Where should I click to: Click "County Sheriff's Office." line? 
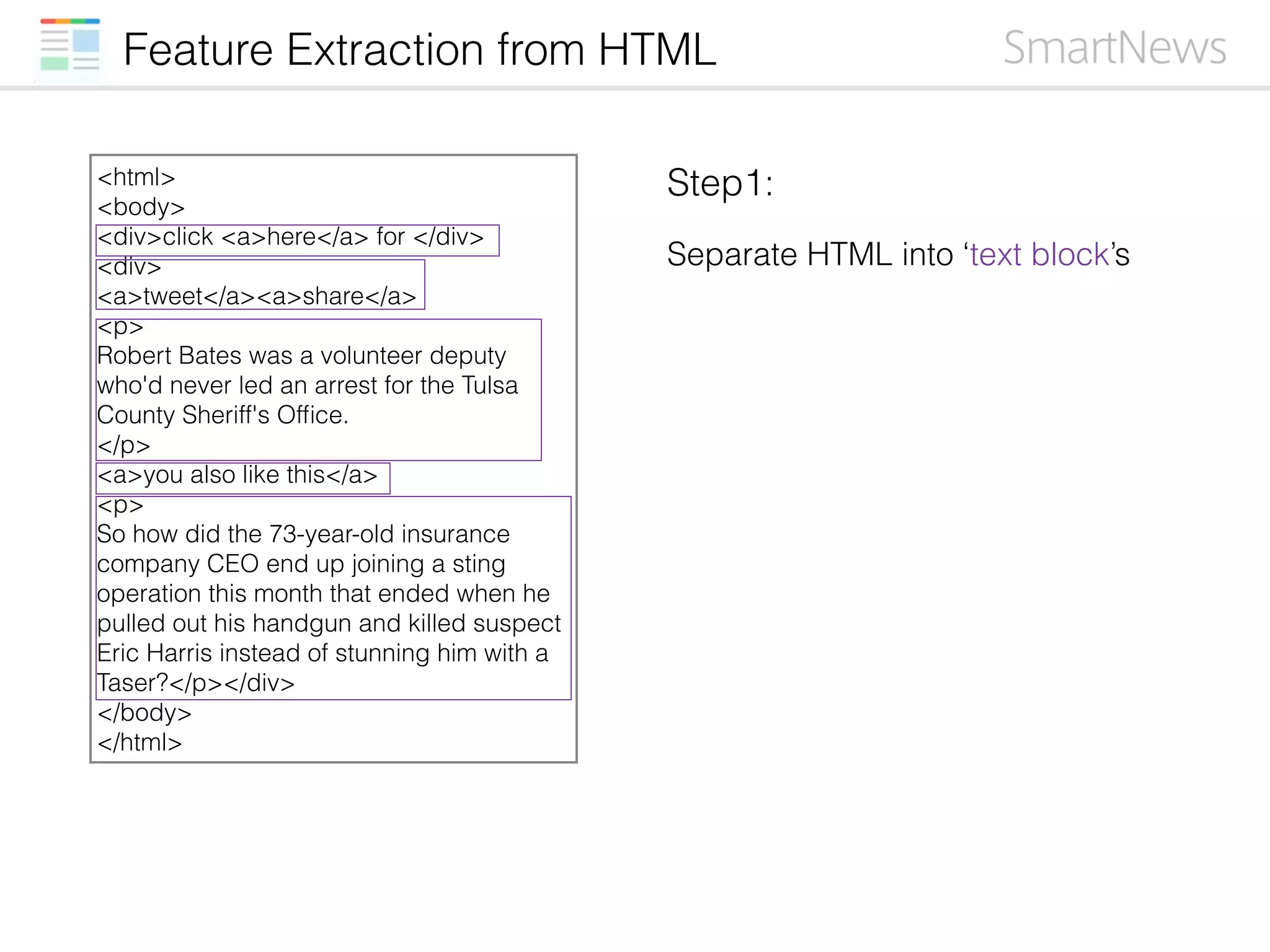[223, 415]
